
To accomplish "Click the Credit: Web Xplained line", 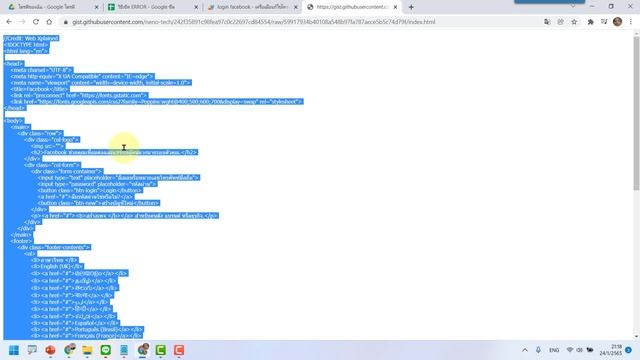I will (31, 38).
